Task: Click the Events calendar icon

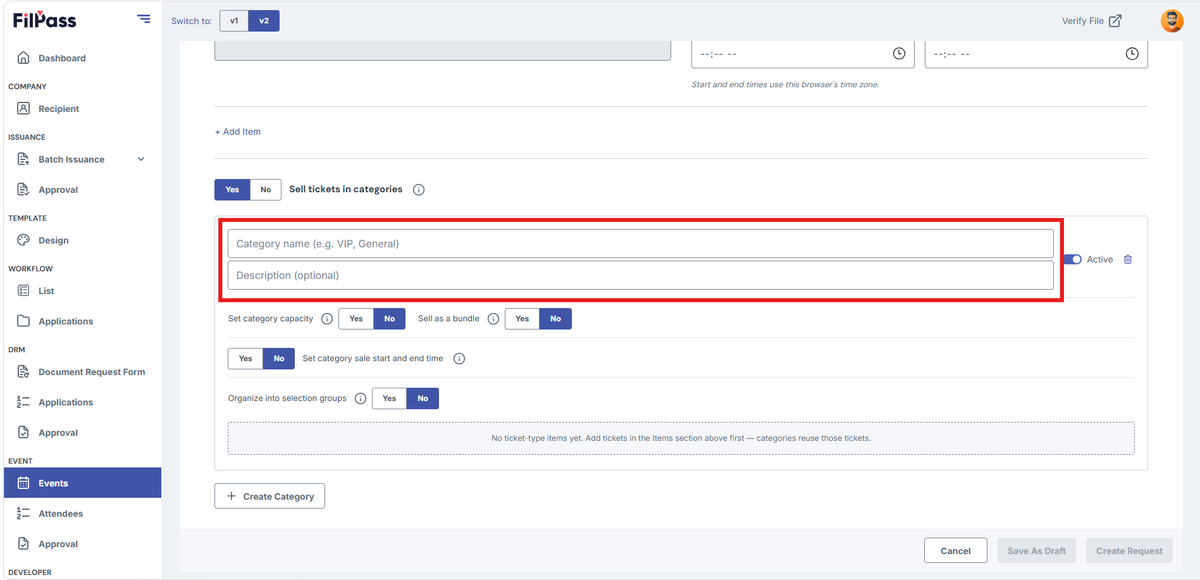Action: pos(24,483)
